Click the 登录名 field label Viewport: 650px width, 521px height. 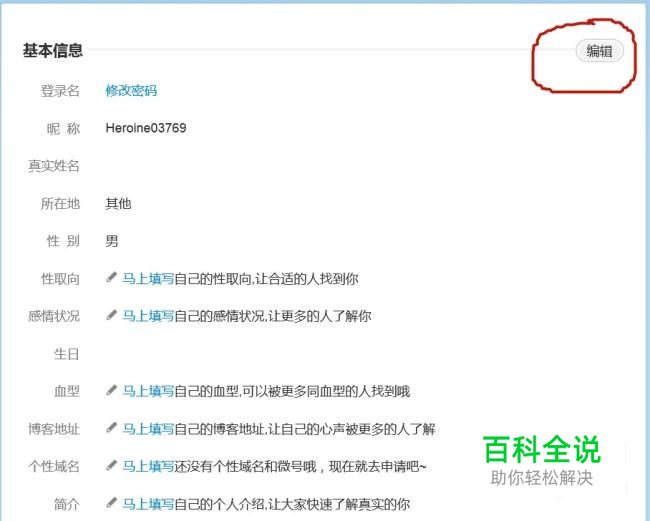60,91
